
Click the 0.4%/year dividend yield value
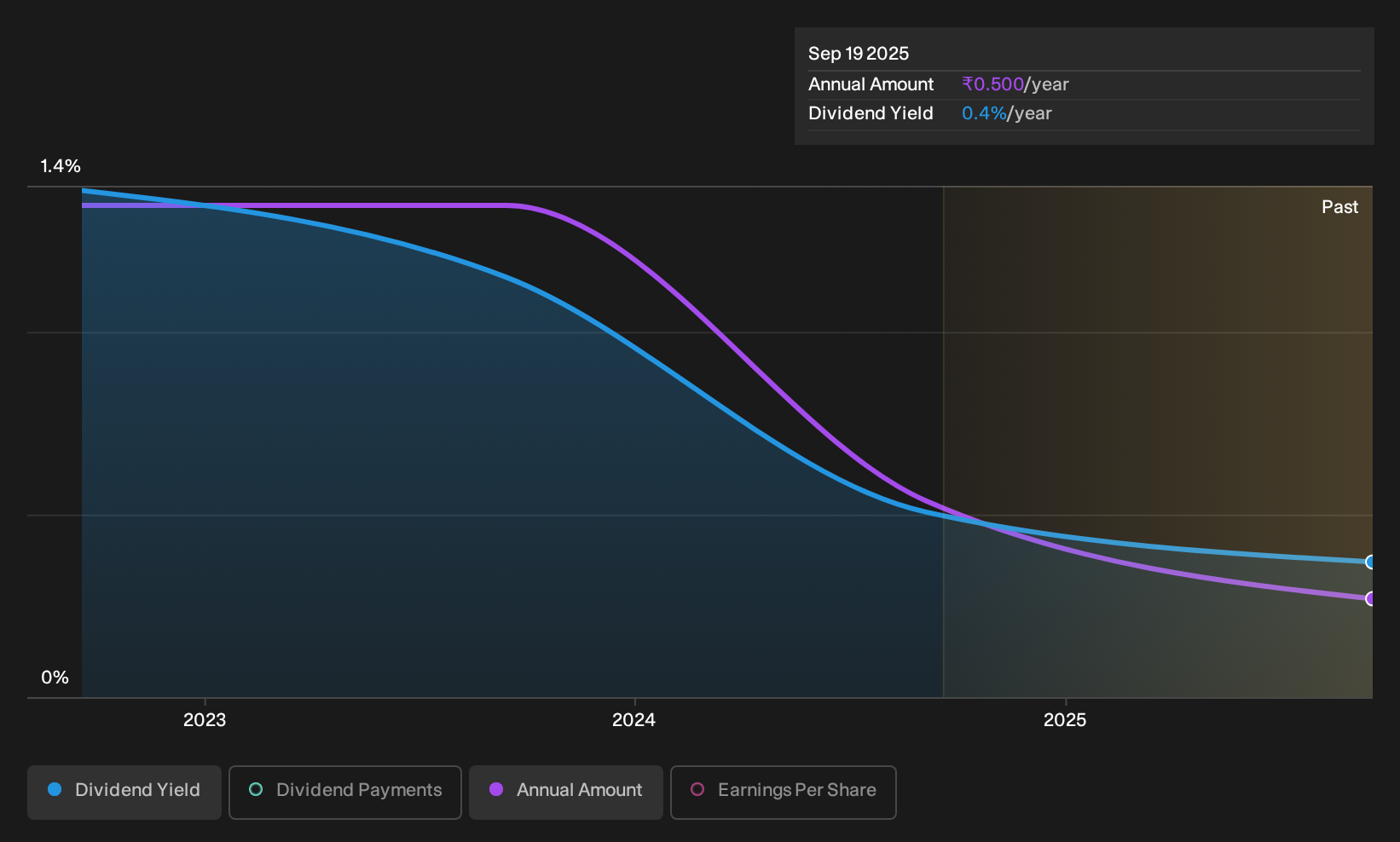1006,113
